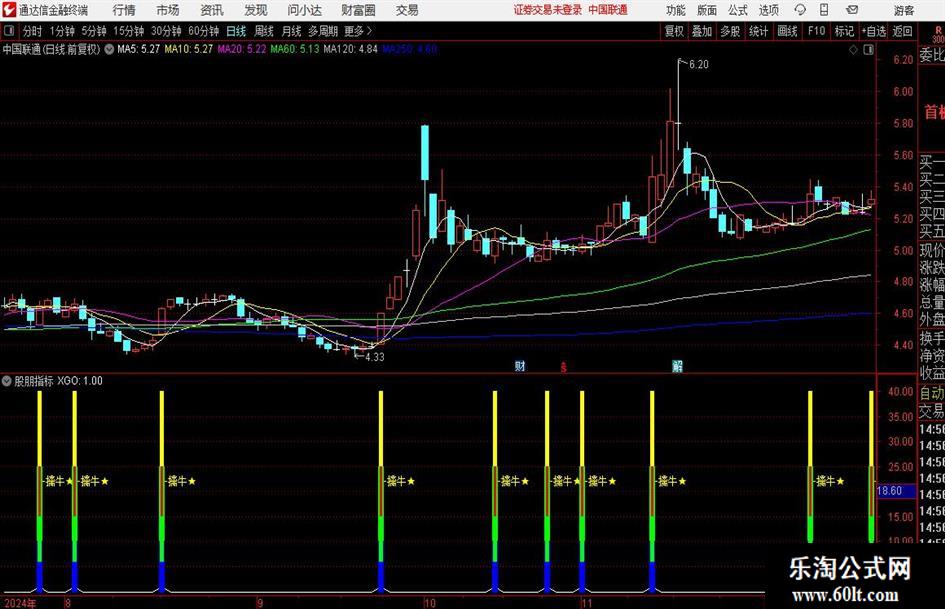Viewport: 945px width, 609px height.
Task: Expand the main chart indicator dropdown arrow
Action: [109, 49]
